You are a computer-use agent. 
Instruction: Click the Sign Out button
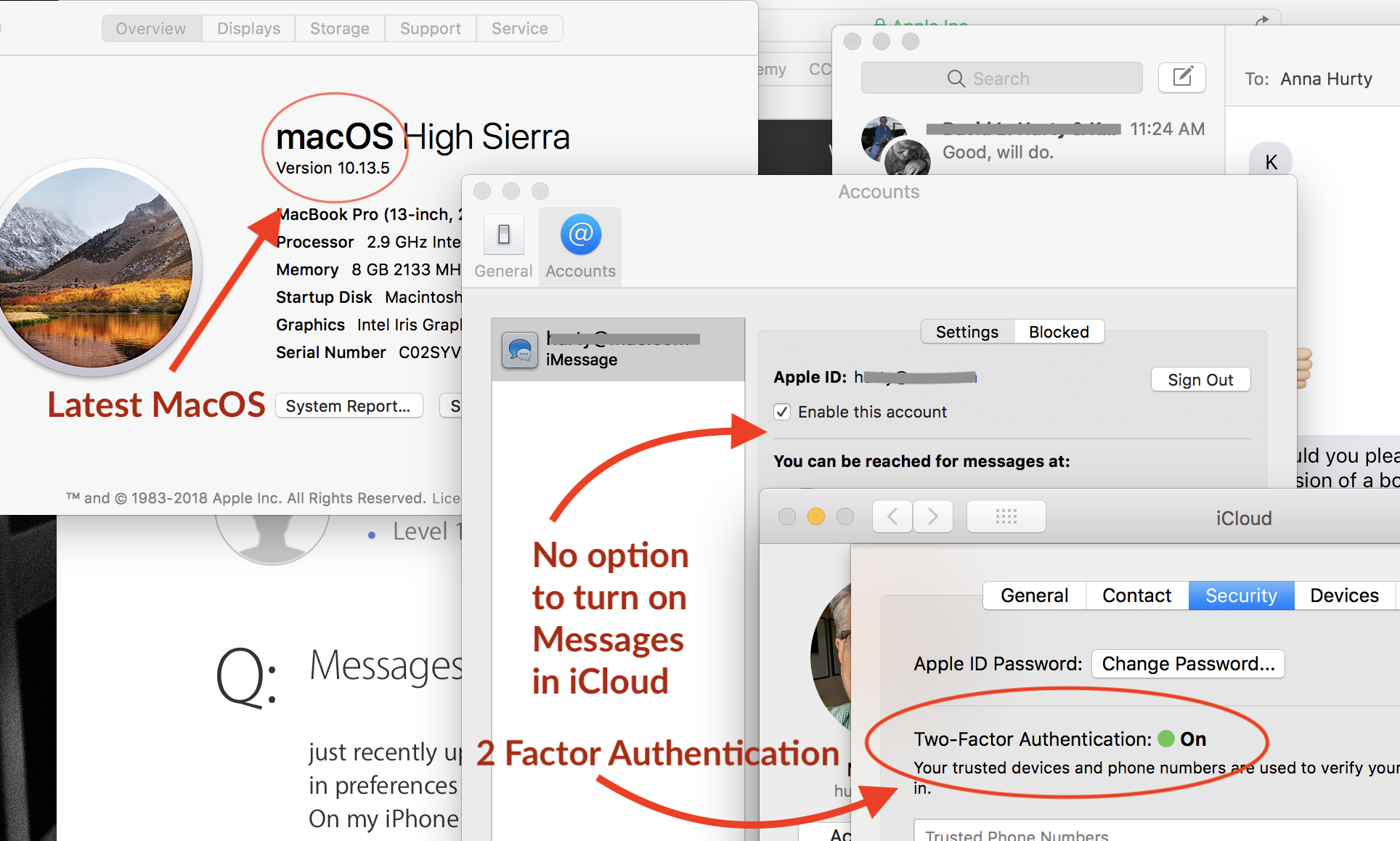(1200, 380)
